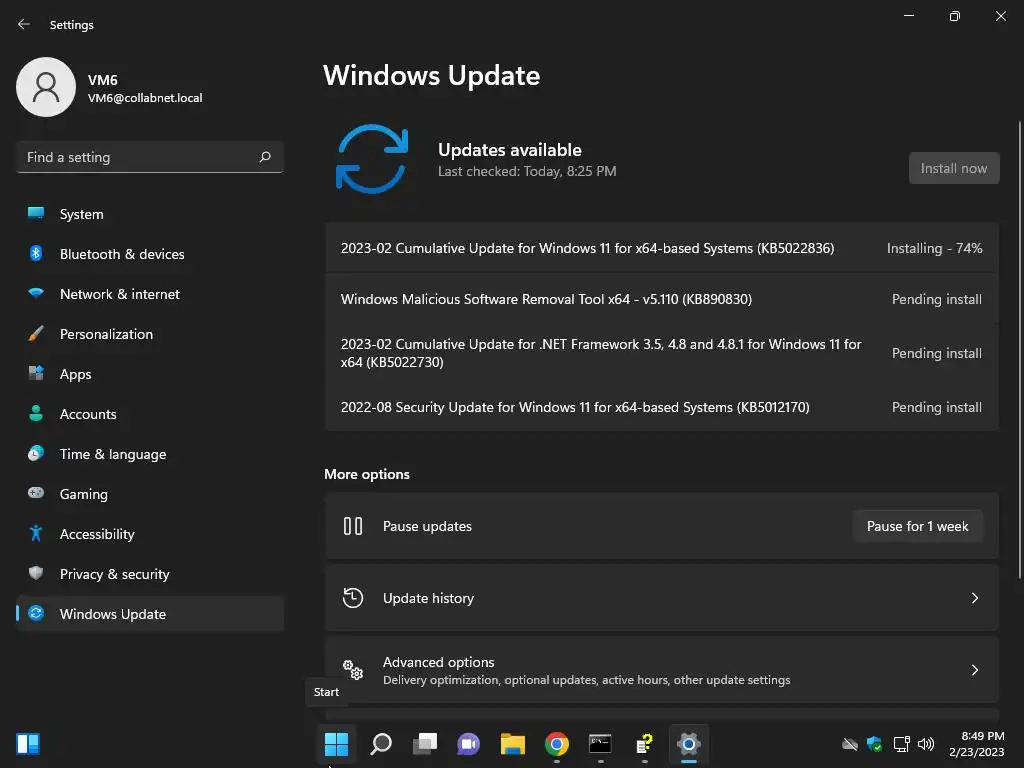Screen dimensions: 1024x768
Task: Click the Windows Security tray icon
Action: [874, 744]
